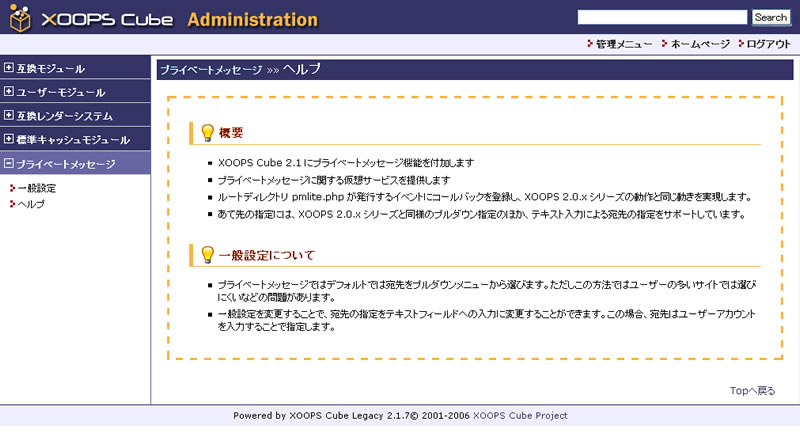Open ヘルプ link in the sidebar
The width and height of the screenshot is (800, 437).
[x=31, y=204]
